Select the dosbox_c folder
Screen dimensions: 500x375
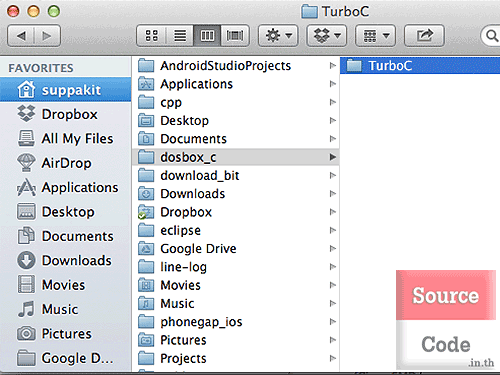(236, 157)
